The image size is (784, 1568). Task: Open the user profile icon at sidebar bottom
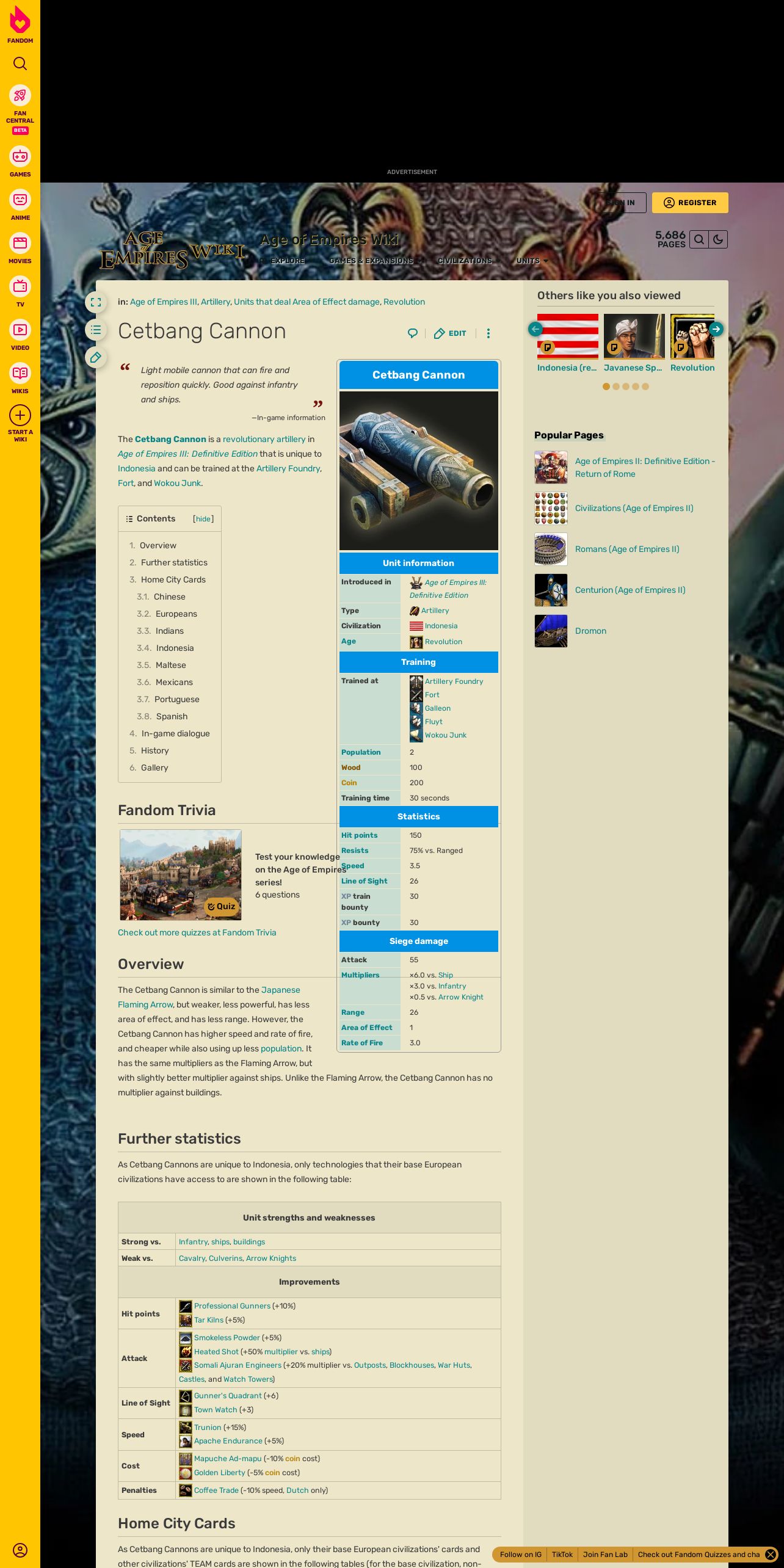[x=20, y=1550]
